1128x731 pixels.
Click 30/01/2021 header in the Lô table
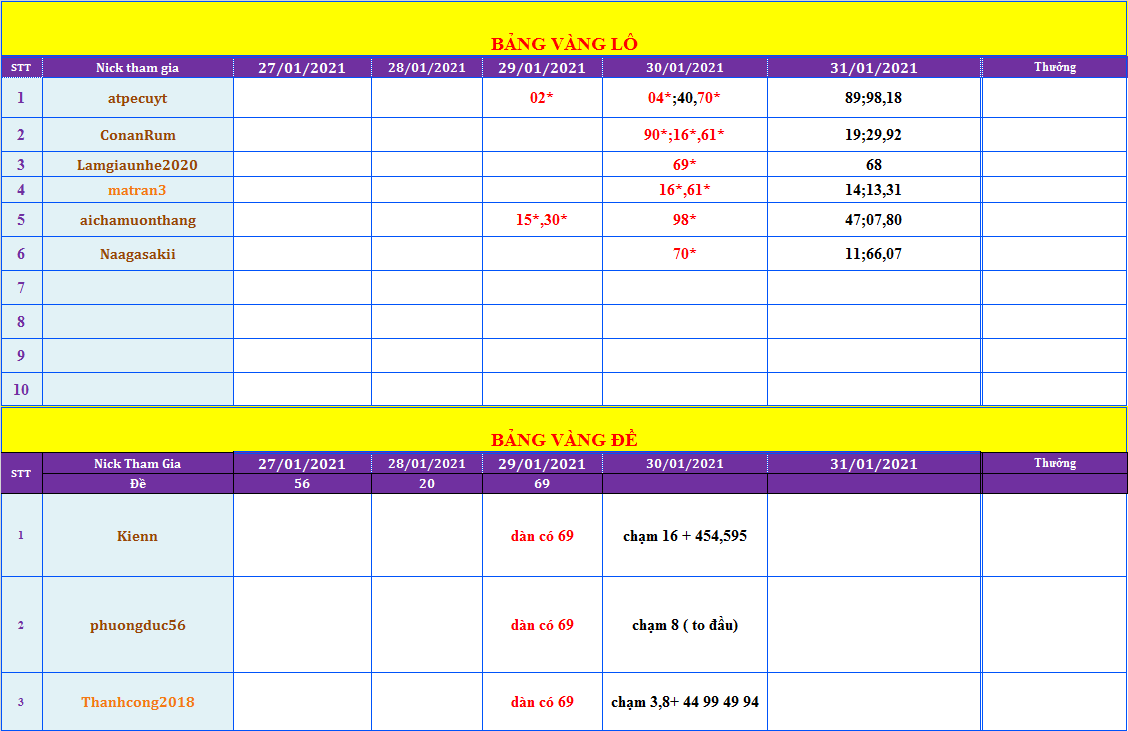tap(685, 68)
